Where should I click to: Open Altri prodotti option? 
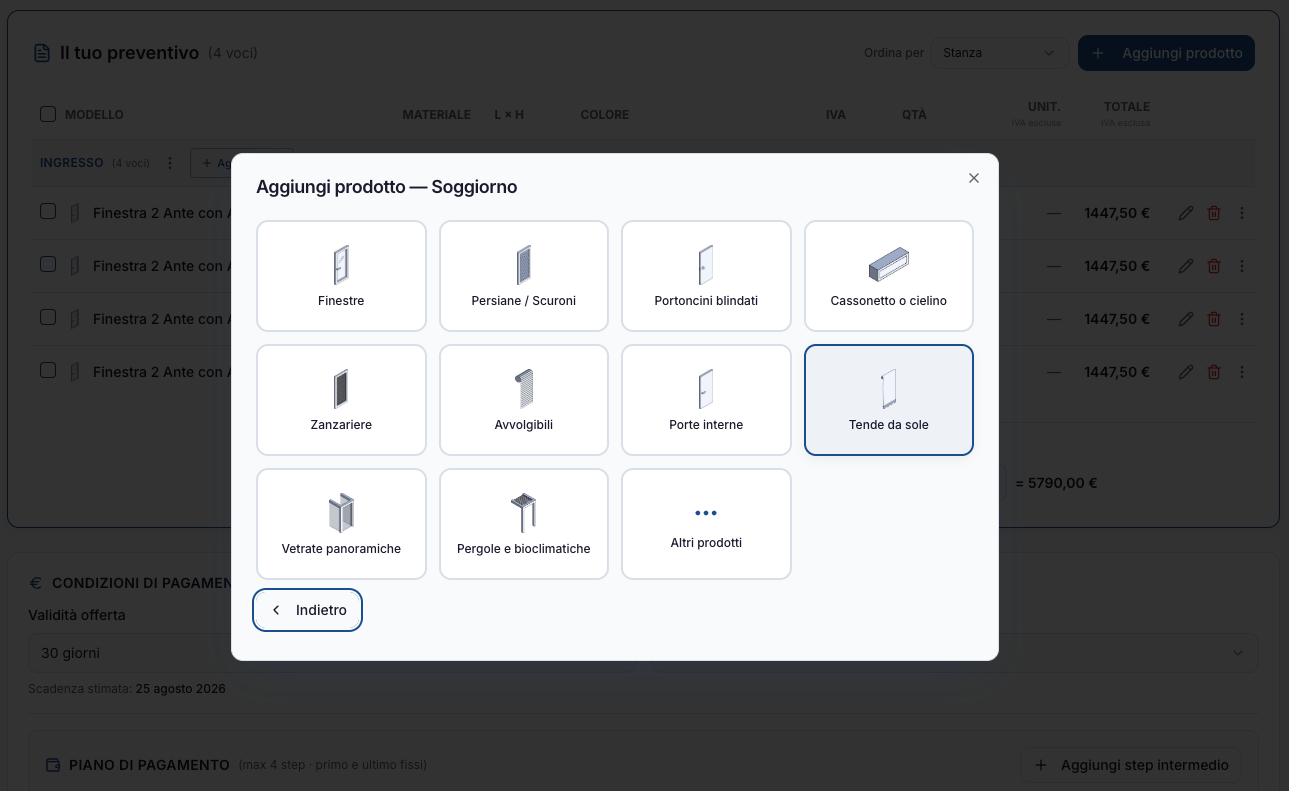click(706, 524)
